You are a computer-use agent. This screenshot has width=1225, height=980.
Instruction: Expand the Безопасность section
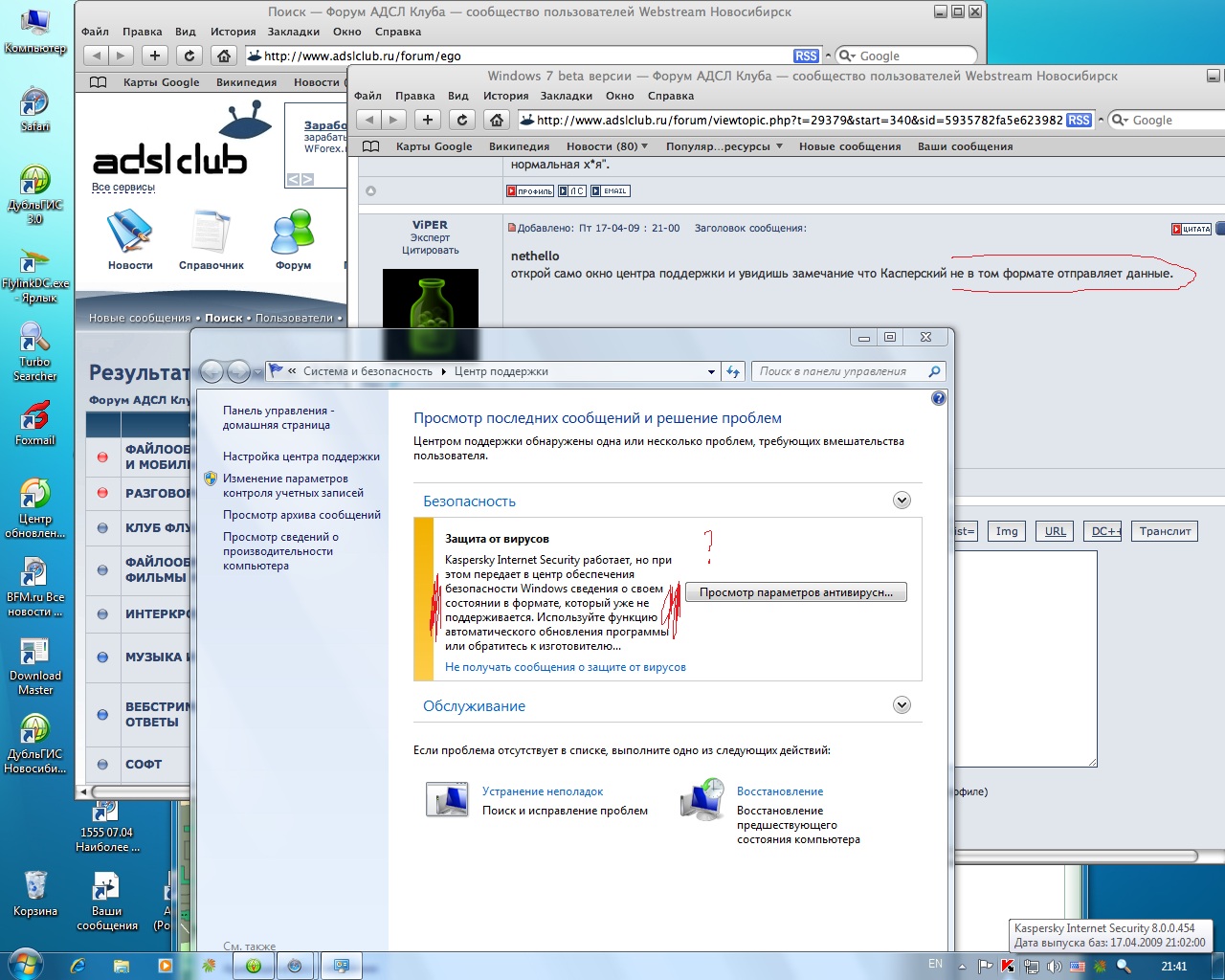point(902,501)
